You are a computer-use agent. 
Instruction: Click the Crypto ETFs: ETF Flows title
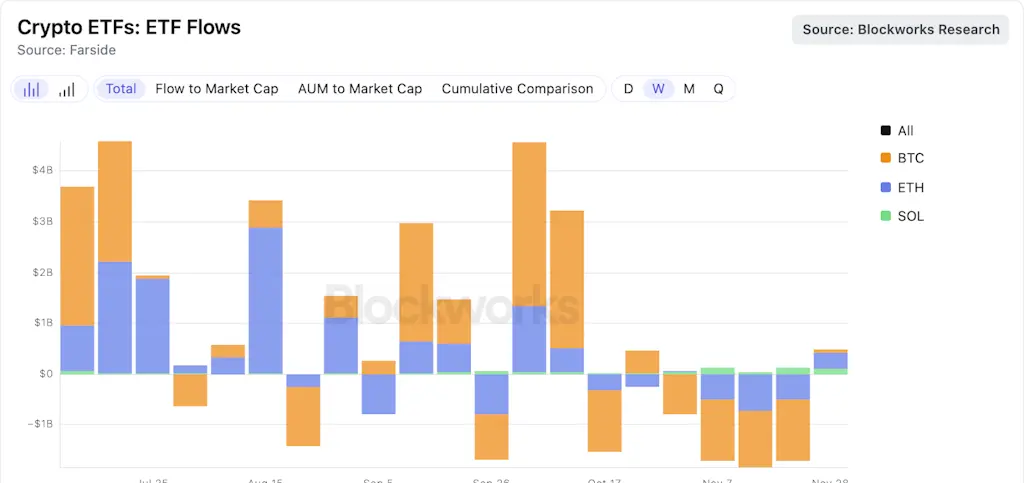[129, 27]
